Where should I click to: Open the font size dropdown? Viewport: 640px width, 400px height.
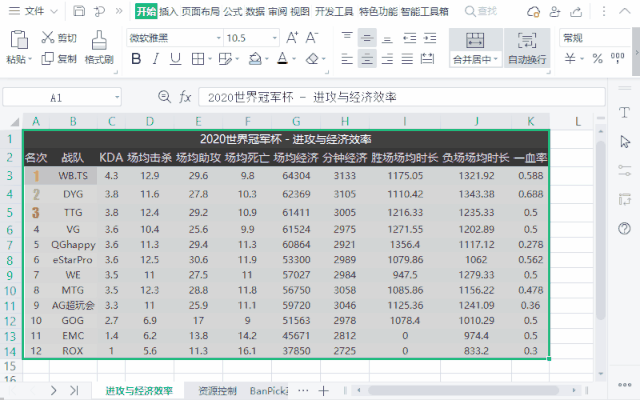tap(275, 38)
